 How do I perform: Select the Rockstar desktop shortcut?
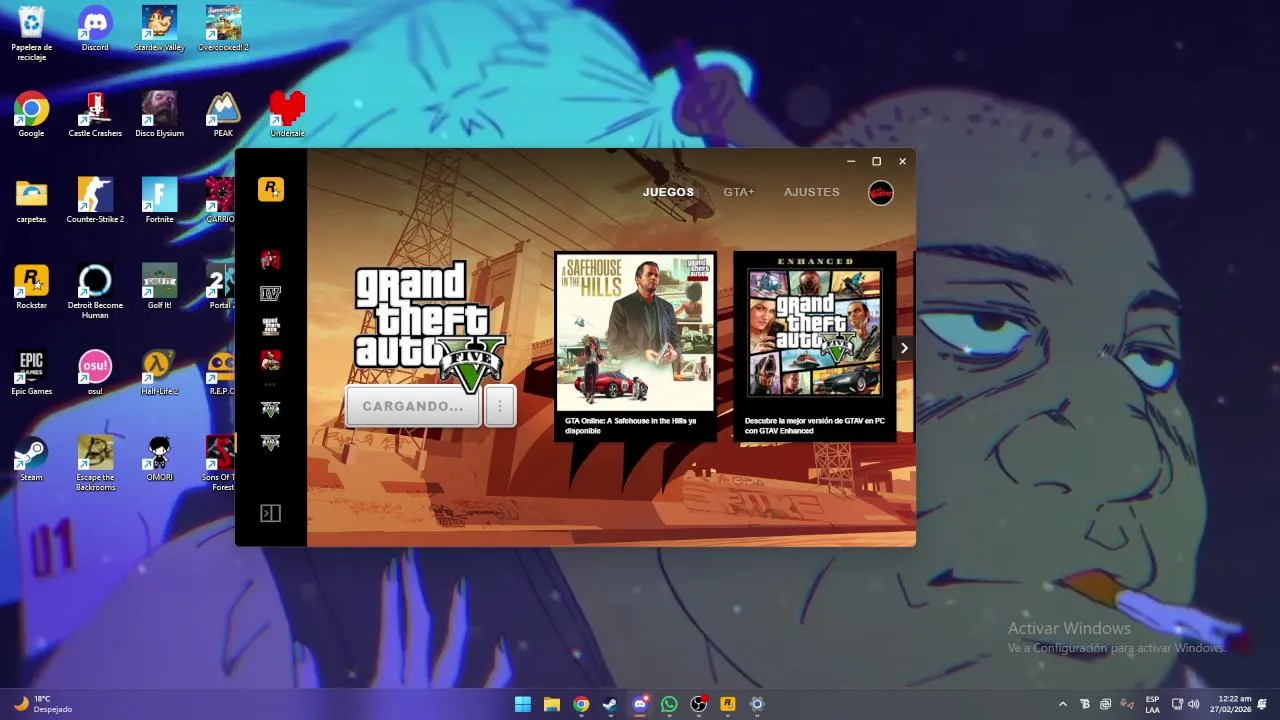tap(31, 287)
